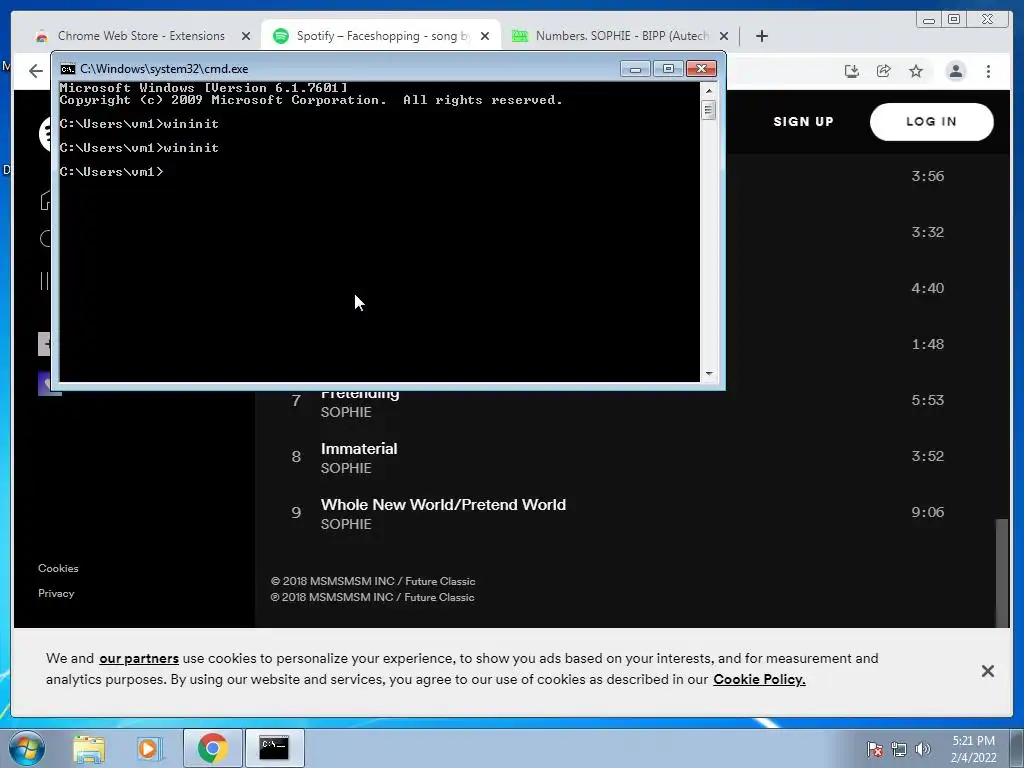Close the Spotify tab
1024x768 pixels.
click(485, 37)
